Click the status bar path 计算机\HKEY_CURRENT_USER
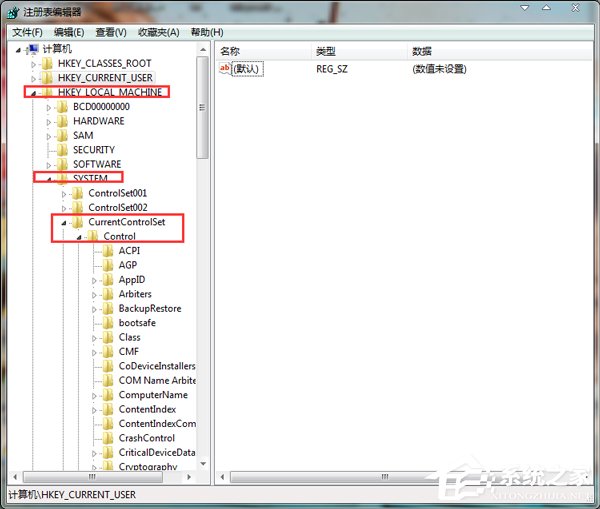This screenshot has height=509, width=600. pos(72,494)
